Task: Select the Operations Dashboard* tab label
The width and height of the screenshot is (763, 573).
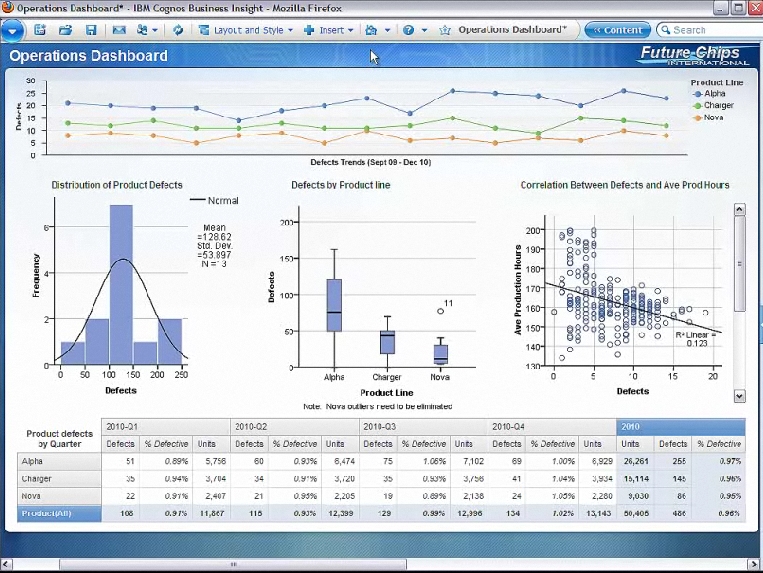Action: pyautogui.click(x=512, y=30)
